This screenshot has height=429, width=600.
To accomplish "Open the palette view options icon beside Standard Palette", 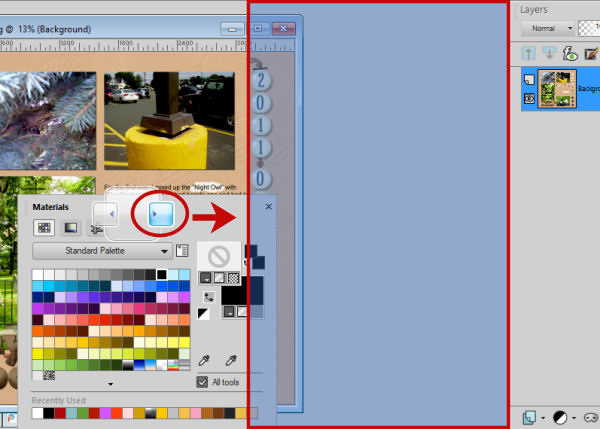I will click(182, 251).
